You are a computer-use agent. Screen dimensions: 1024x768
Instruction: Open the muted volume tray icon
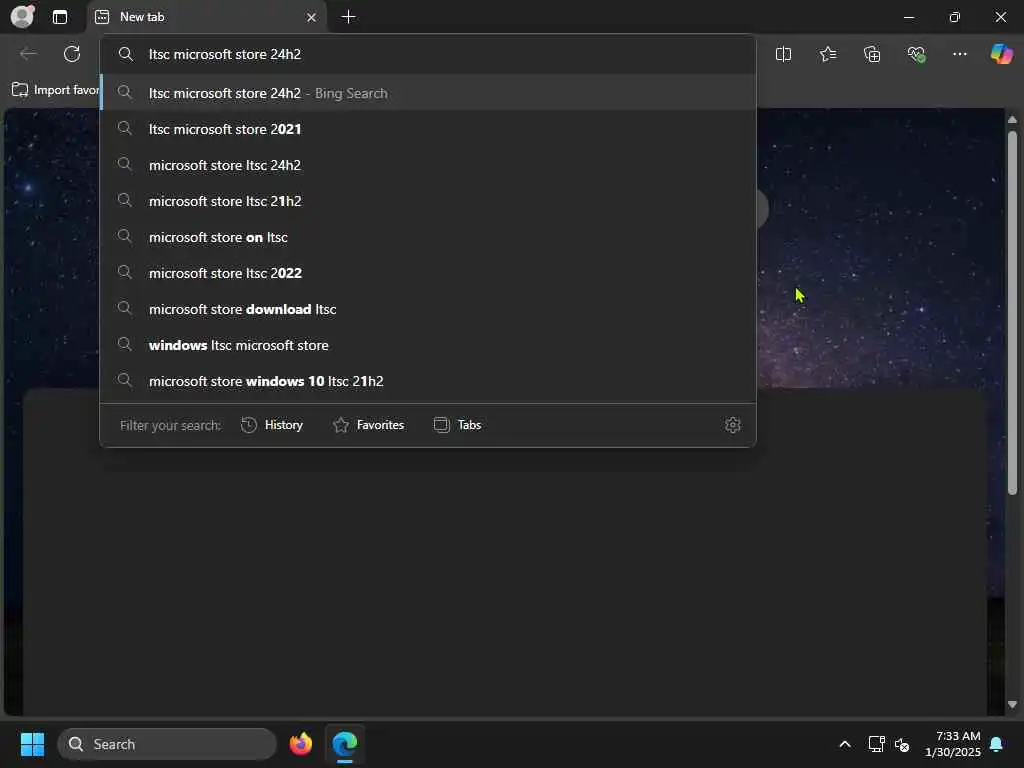pyautogui.click(x=902, y=744)
